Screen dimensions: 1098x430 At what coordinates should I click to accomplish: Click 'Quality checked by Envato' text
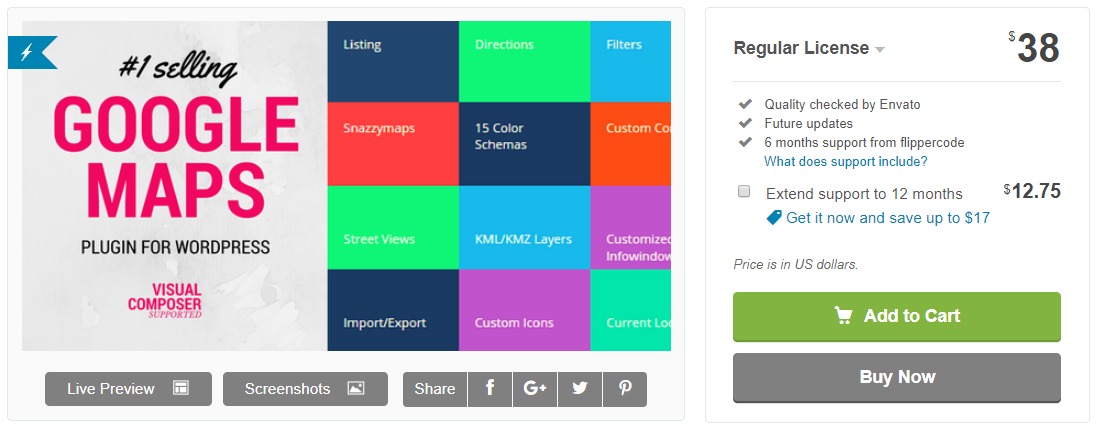pos(842,104)
